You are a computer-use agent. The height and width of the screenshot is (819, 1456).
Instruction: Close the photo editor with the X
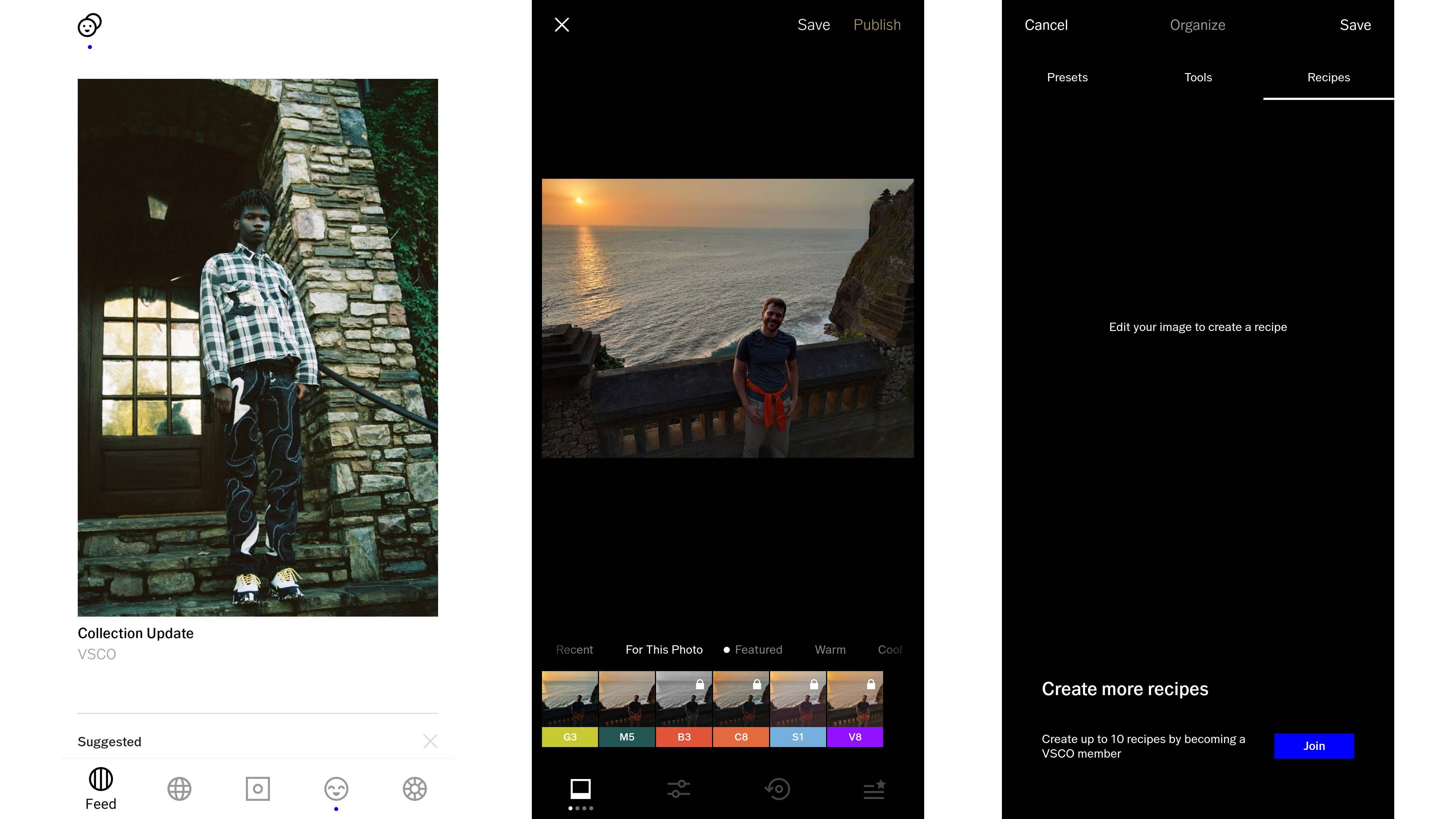(562, 24)
